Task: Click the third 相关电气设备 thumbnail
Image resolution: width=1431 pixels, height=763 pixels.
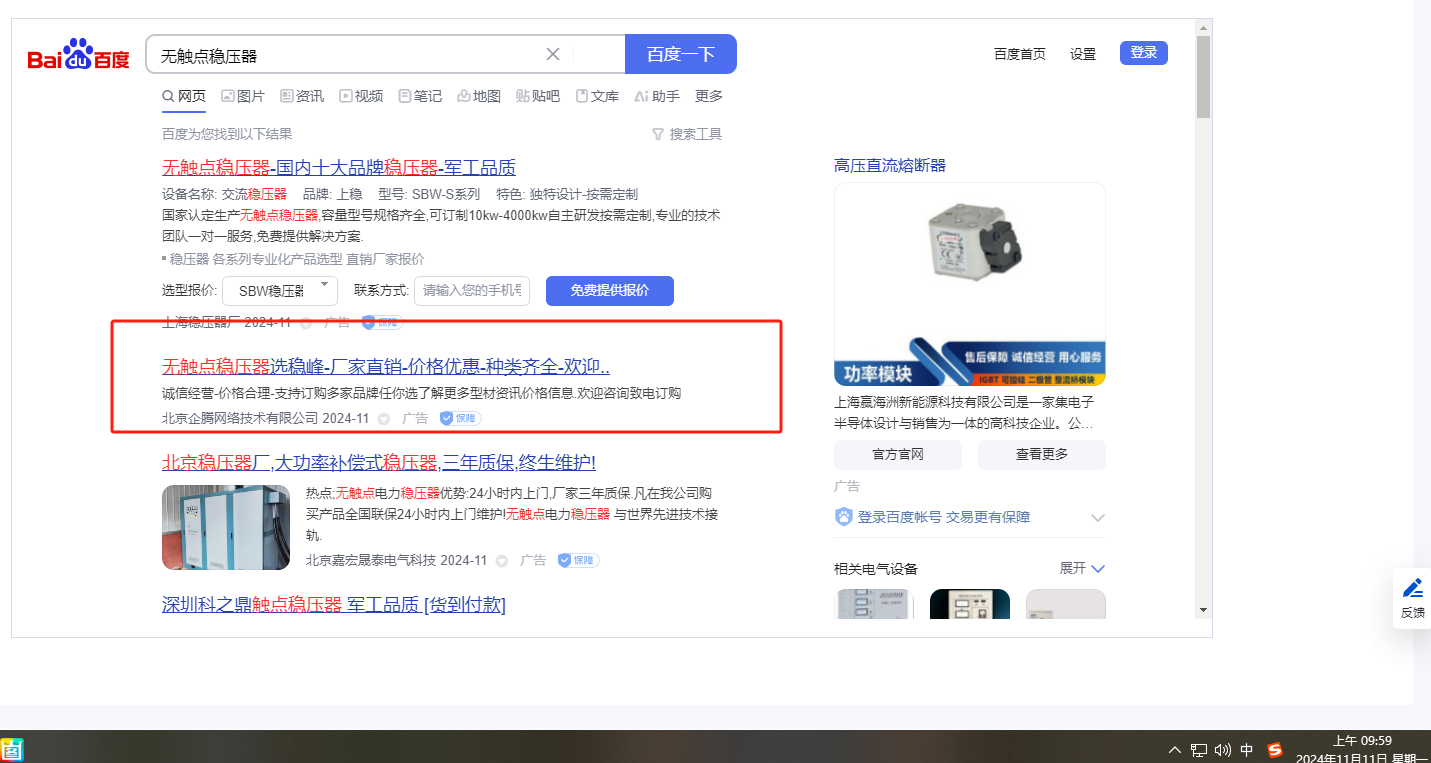Action: coord(1066,604)
